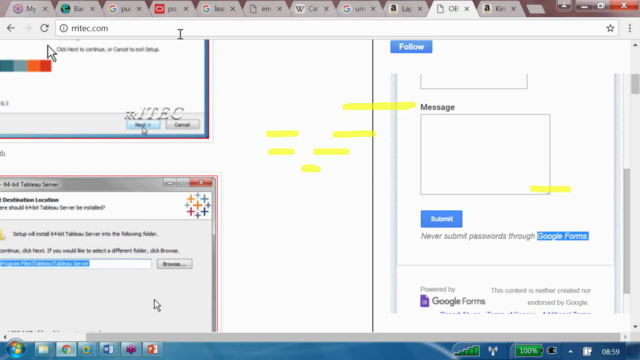
Task: Click the page vertical scrollbar down arrow
Action: coord(635,327)
